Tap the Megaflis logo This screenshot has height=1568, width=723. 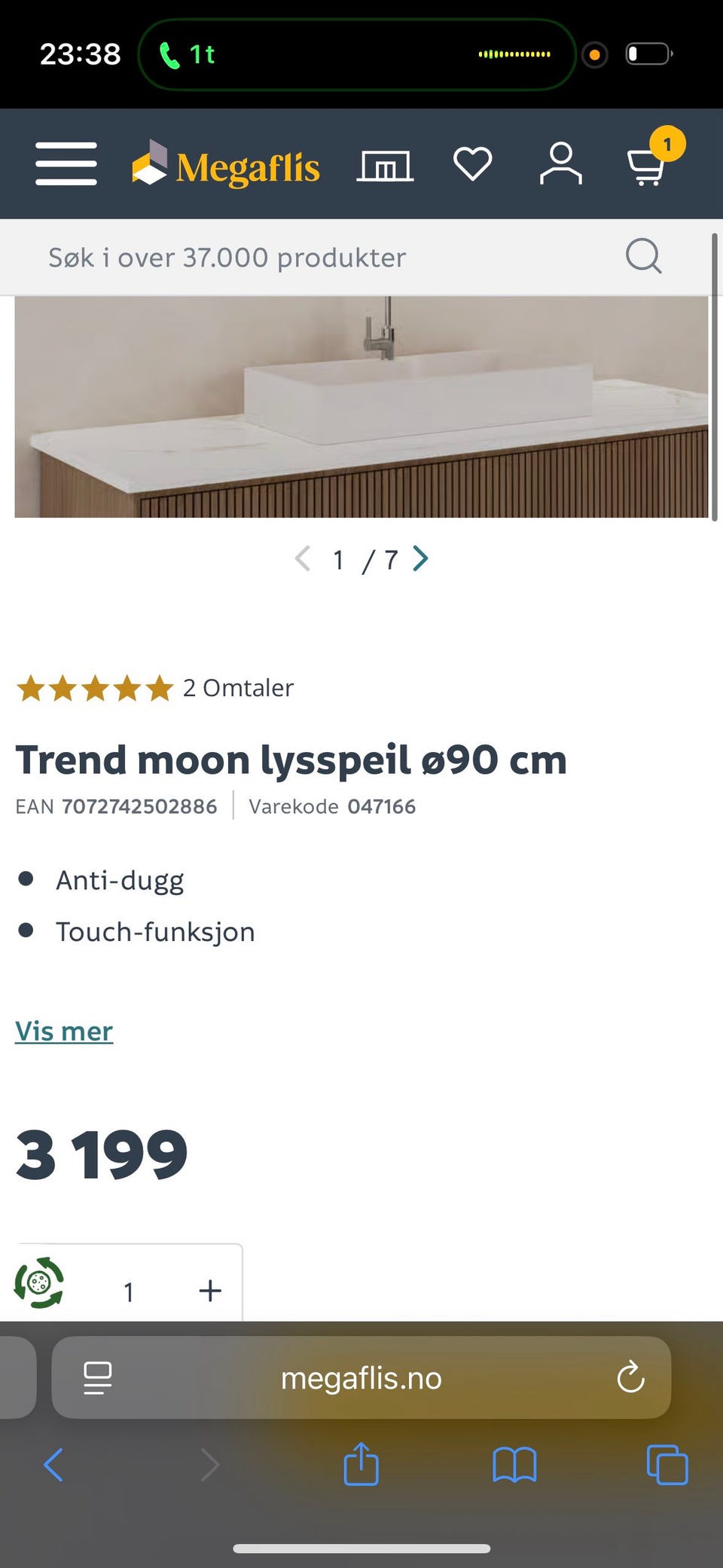pos(226,165)
